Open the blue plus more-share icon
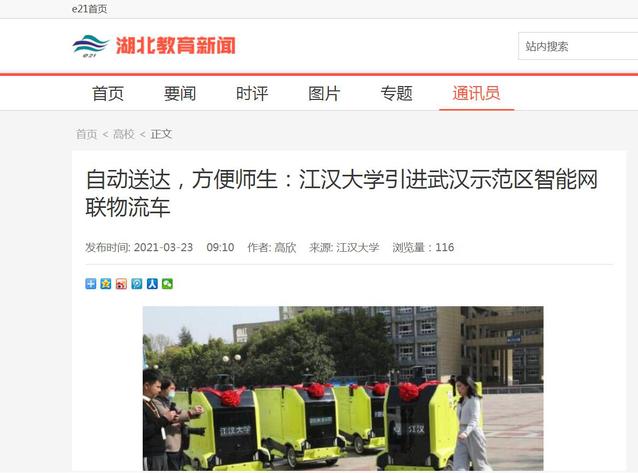Viewport: 638px width, 473px height. coord(91,284)
